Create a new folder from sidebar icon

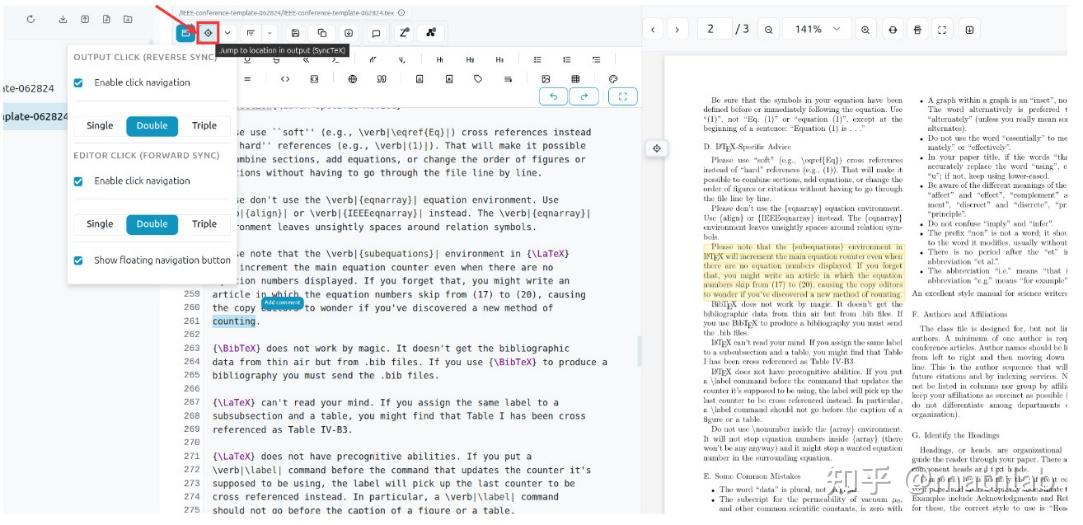[x=128, y=19]
